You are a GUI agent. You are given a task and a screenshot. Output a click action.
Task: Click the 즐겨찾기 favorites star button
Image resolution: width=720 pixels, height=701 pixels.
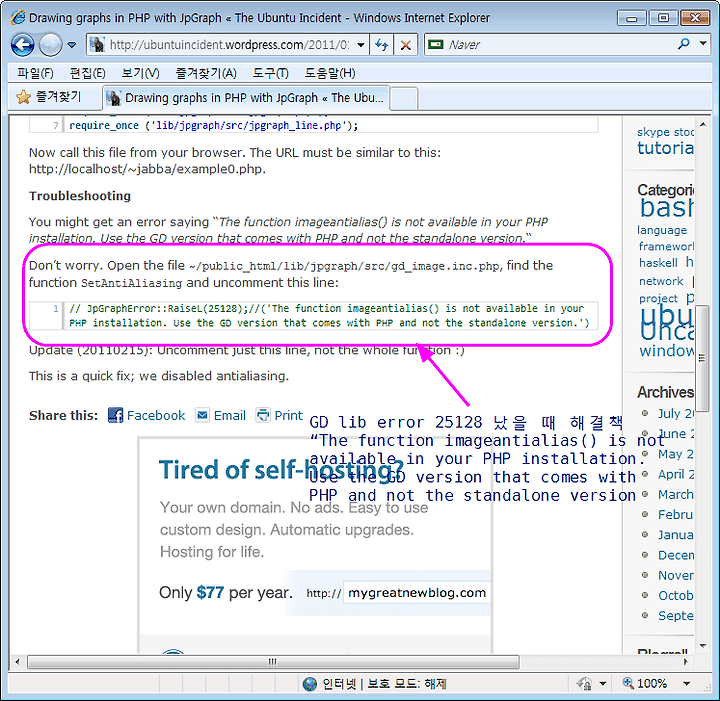pos(49,97)
